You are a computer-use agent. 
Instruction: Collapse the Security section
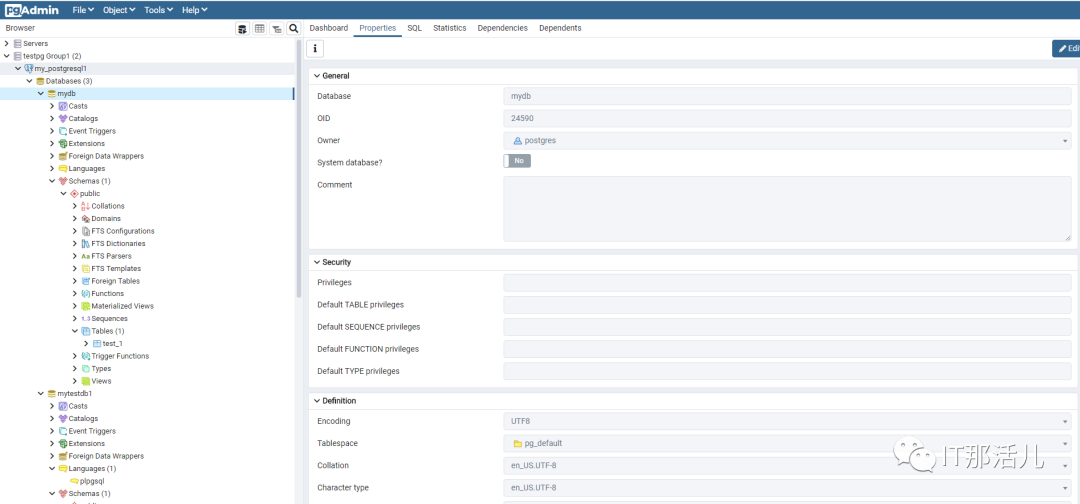click(317, 262)
